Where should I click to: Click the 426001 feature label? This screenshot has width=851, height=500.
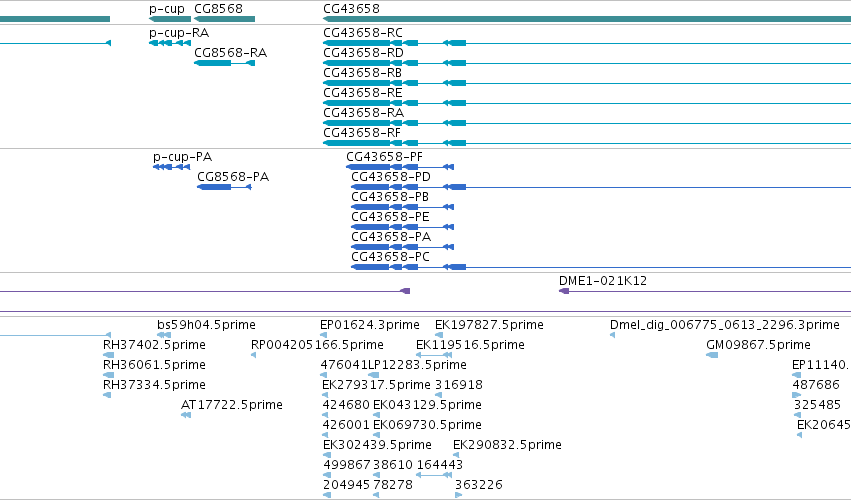[346, 425]
